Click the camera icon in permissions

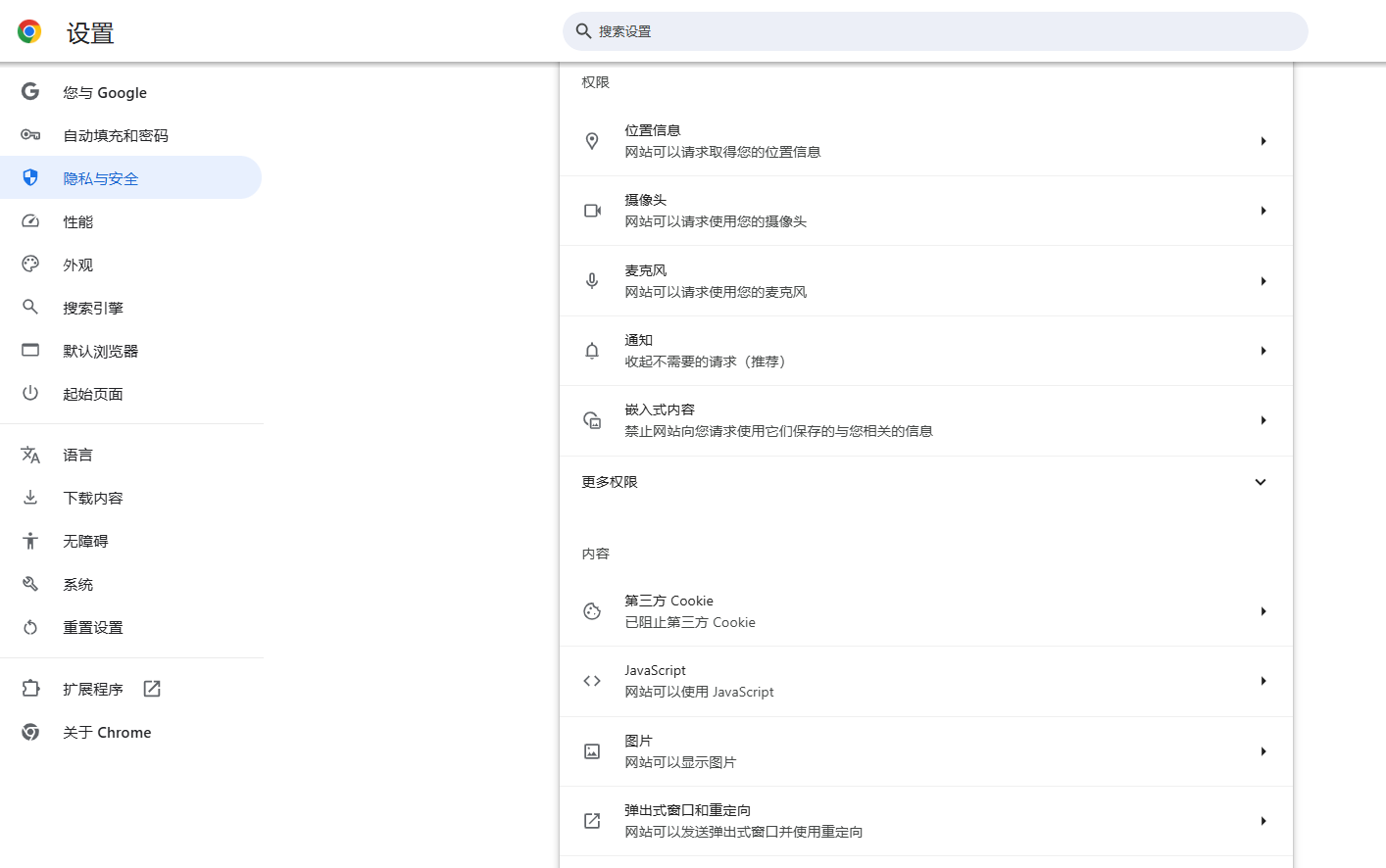pyautogui.click(x=592, y=211)
